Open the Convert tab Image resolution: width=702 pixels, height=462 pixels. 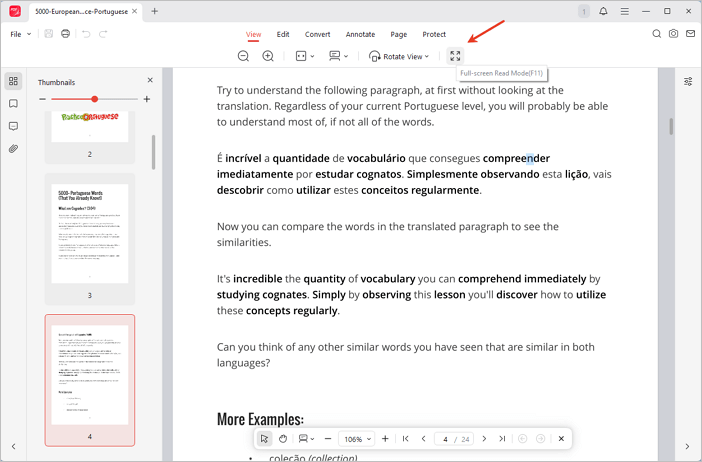[318, 34]
